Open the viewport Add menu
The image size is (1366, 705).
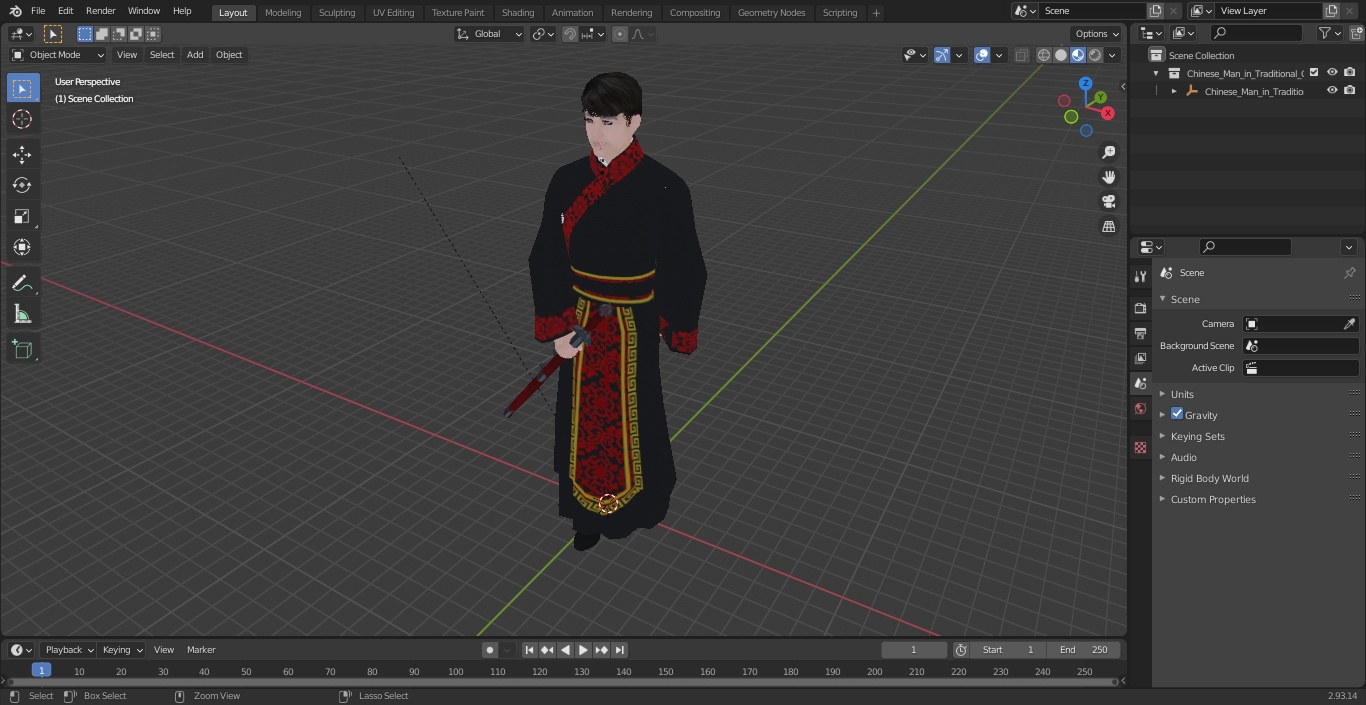pyautogui.click(x=195, y=55)
